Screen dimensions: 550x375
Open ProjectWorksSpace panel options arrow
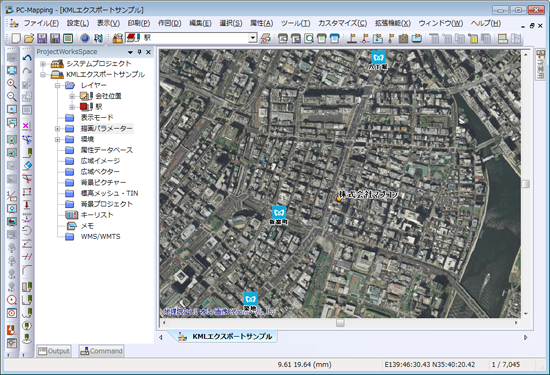click(130, 52)
